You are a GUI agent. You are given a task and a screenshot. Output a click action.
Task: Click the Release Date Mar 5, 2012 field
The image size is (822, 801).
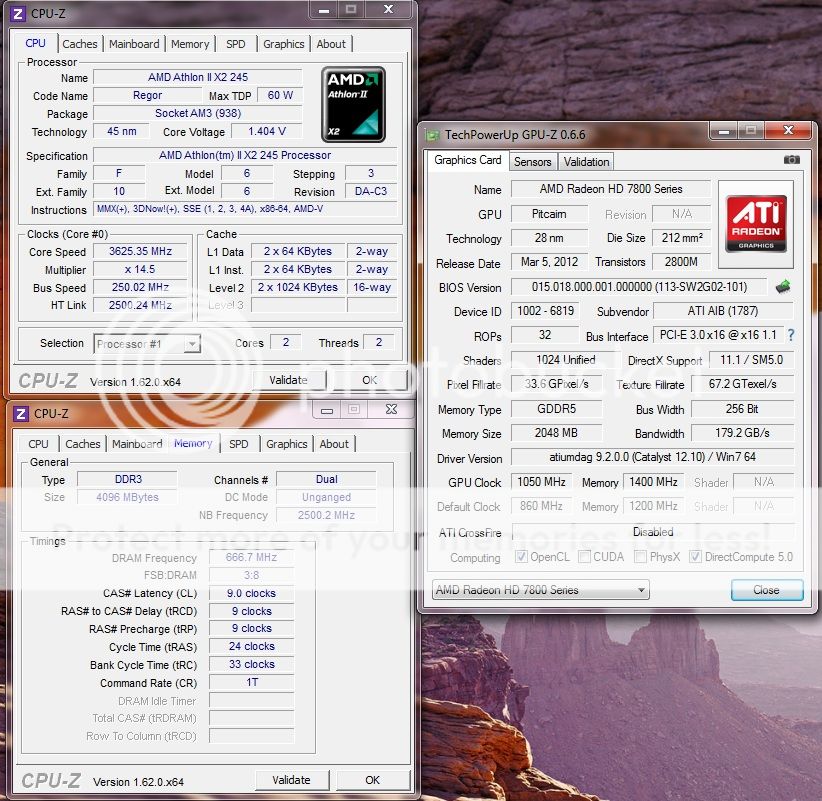pyautogui.click(x=549, y=262)
